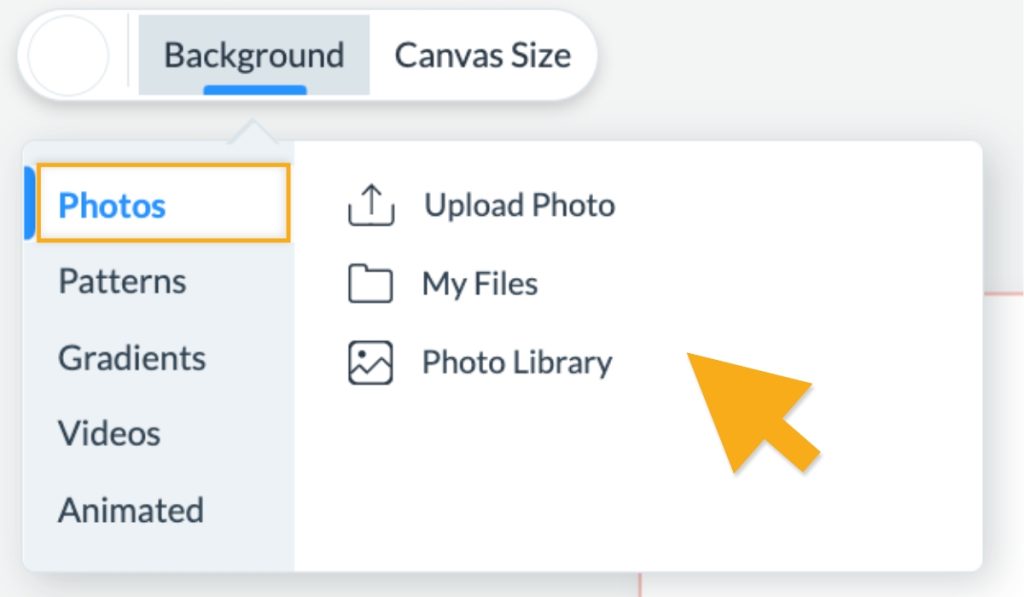Click the My Files folder icon
Viewport: 1024px width, 597px height.
[x=372, y=283]
